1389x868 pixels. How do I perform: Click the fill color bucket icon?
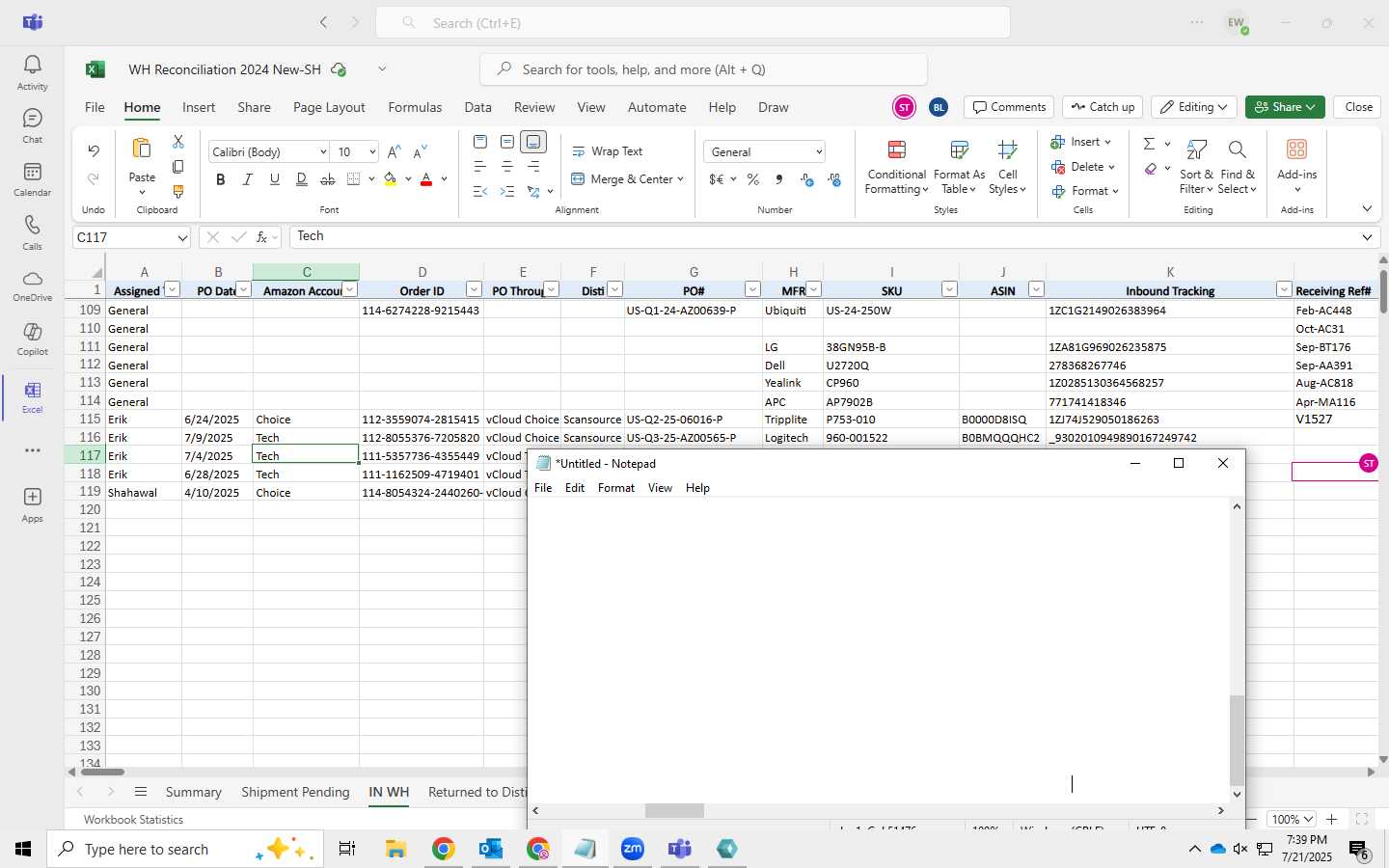[x=390, y=179]
